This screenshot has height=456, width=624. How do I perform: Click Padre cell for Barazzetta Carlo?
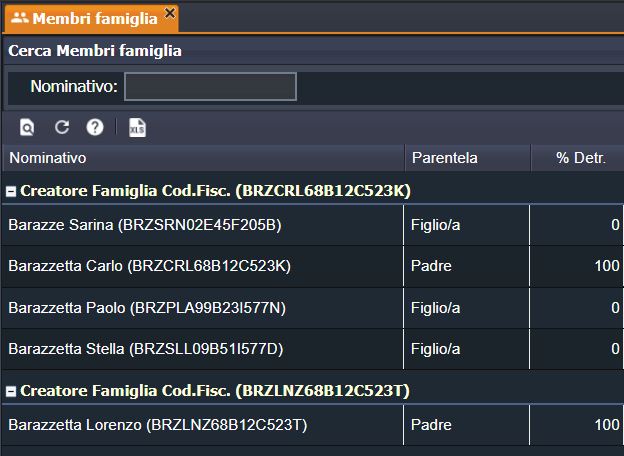tap(431, 266)
